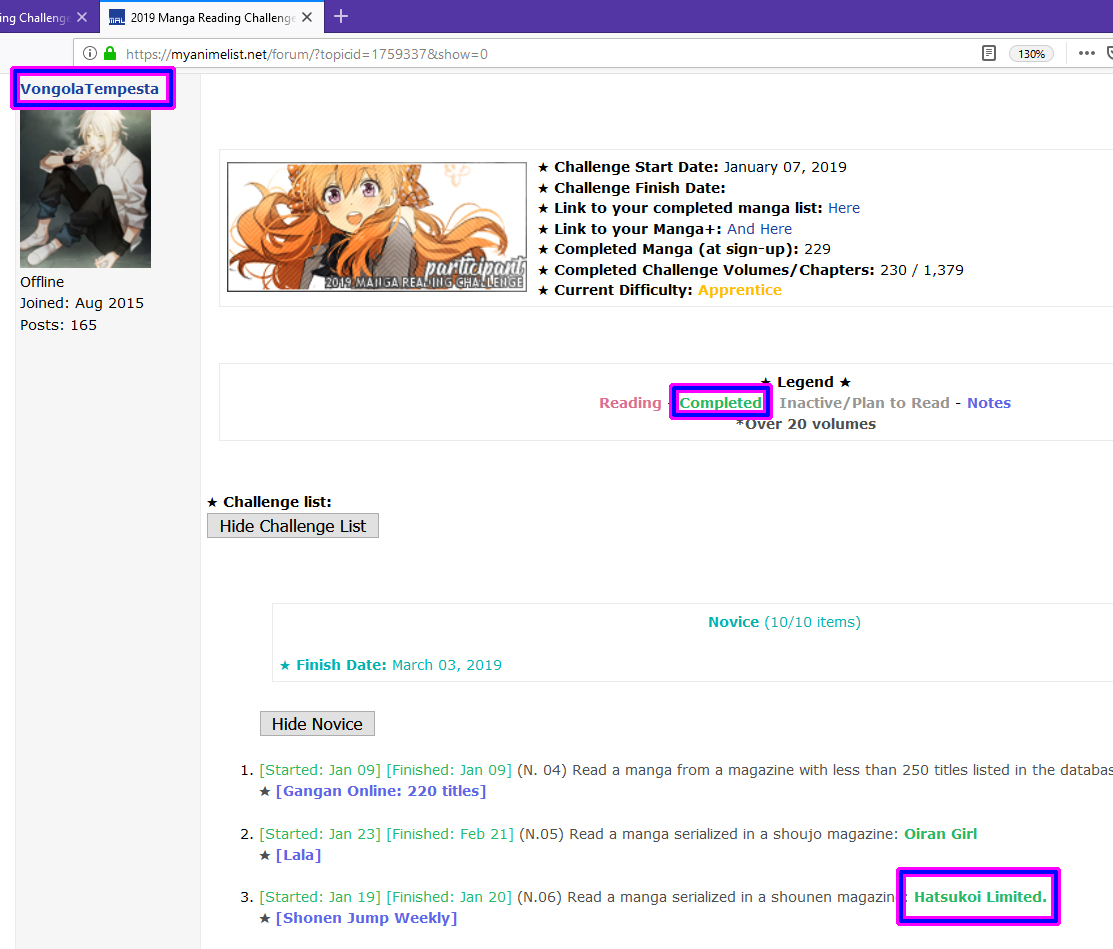Switch to the first browser tab
This screenshot has height=949, width=1113.
pos(35,17)
